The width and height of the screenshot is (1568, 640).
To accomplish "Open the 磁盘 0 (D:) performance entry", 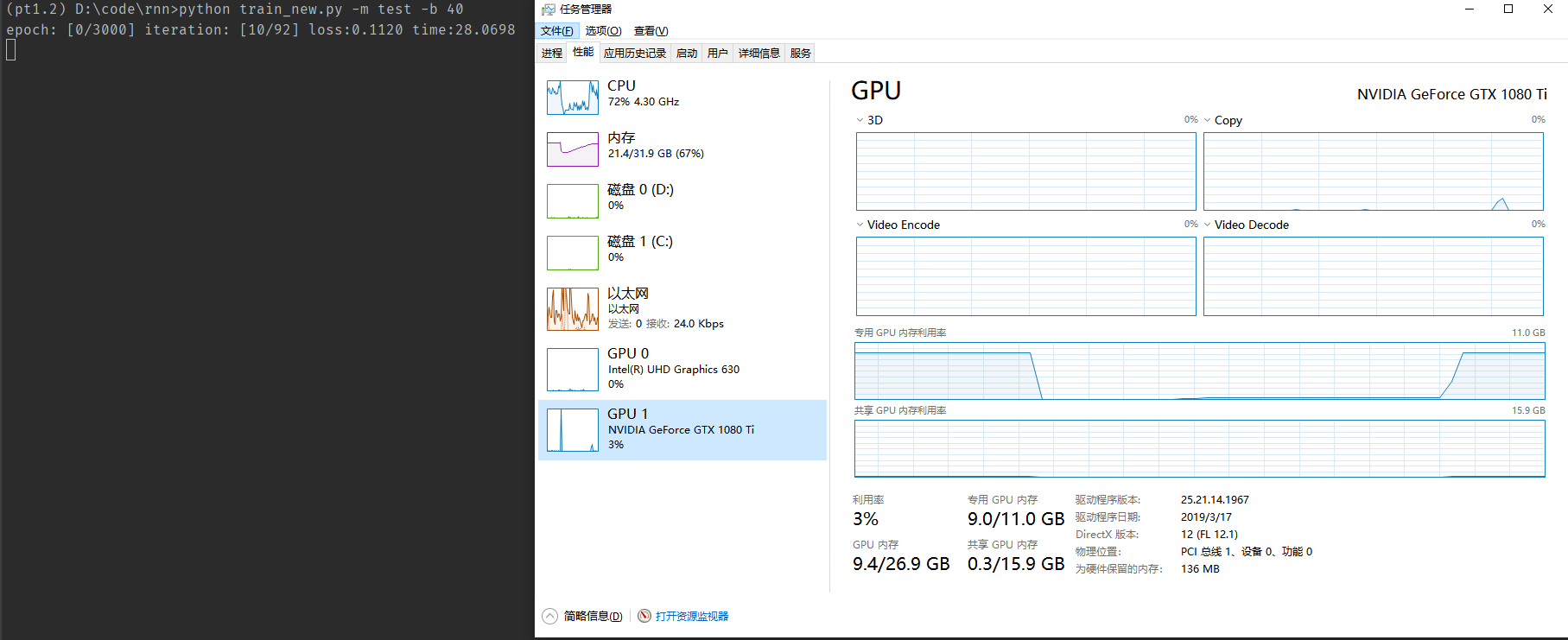I will [639, 197].
